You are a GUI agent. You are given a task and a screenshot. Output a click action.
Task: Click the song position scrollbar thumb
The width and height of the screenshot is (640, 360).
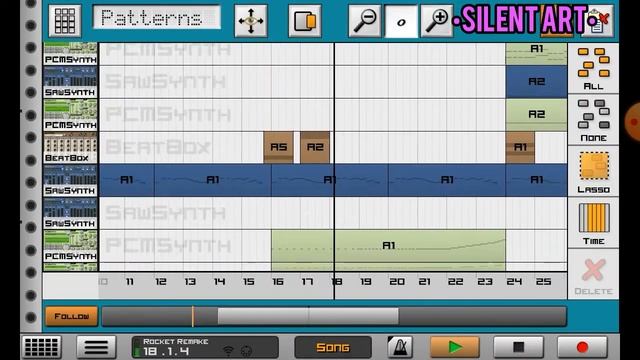(308, 316)
